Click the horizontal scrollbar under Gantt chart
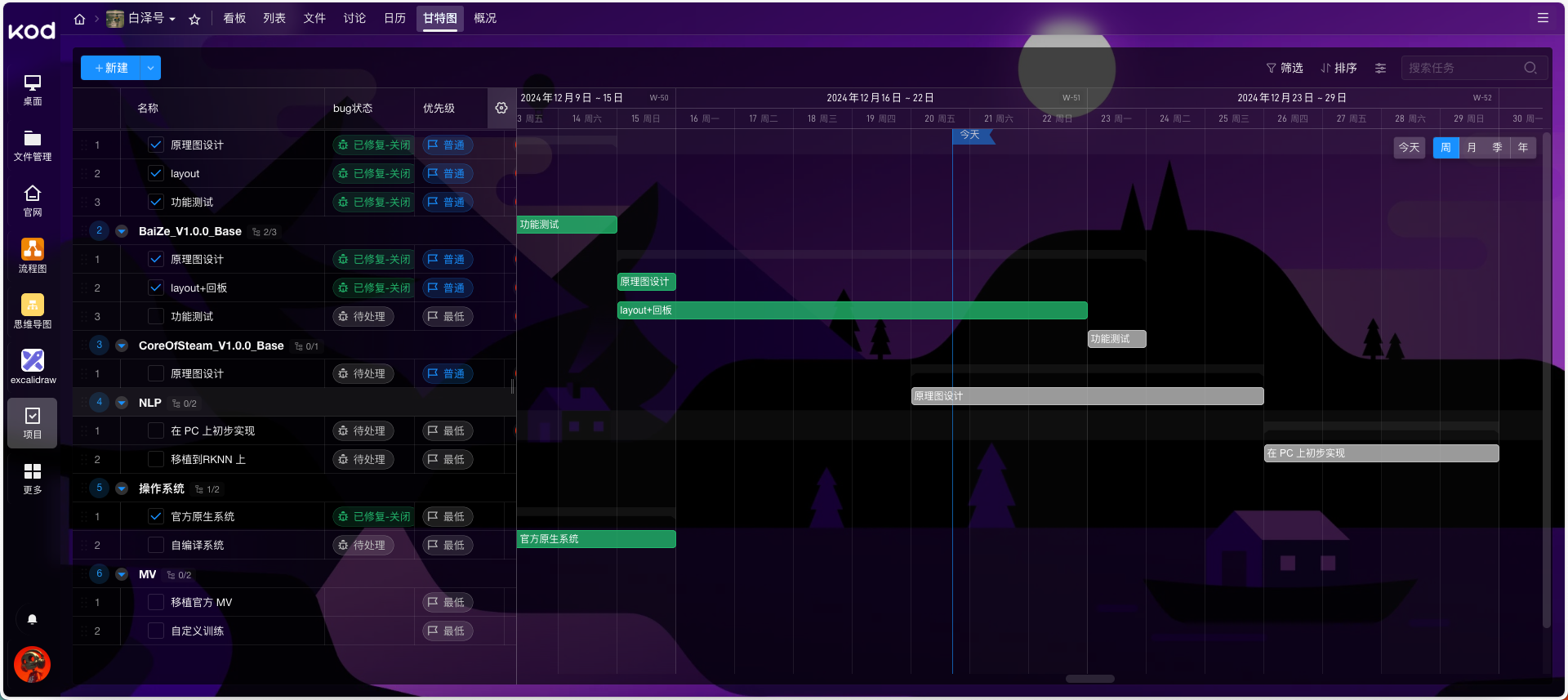Viewport: 1568px width, 700px height. [x=1089, y=679]
